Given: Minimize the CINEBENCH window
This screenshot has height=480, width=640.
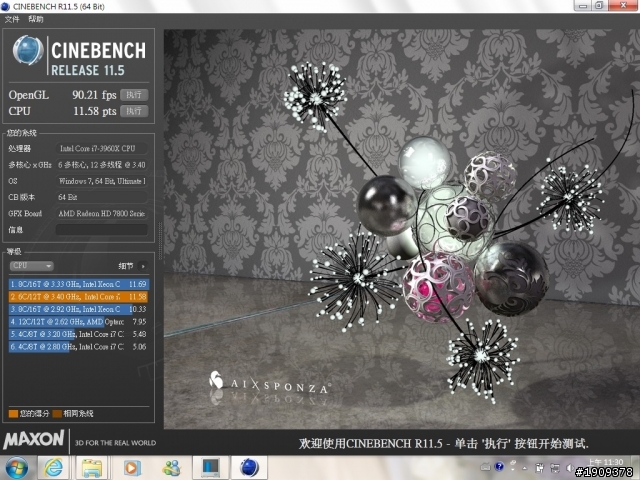Looking at the screenshot, I should tap(582, 6).
